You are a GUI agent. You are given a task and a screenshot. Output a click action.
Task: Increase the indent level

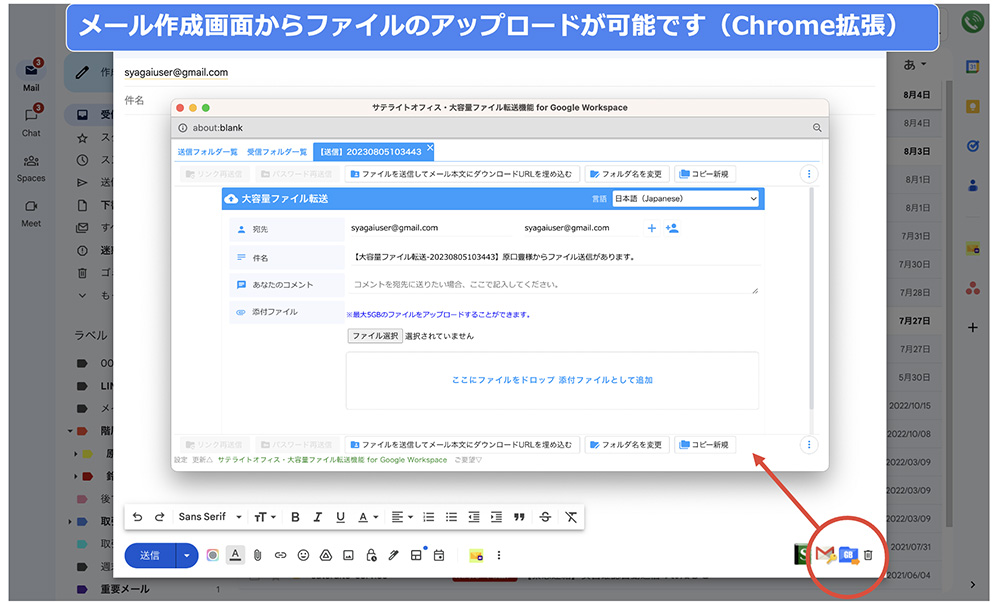496,517
